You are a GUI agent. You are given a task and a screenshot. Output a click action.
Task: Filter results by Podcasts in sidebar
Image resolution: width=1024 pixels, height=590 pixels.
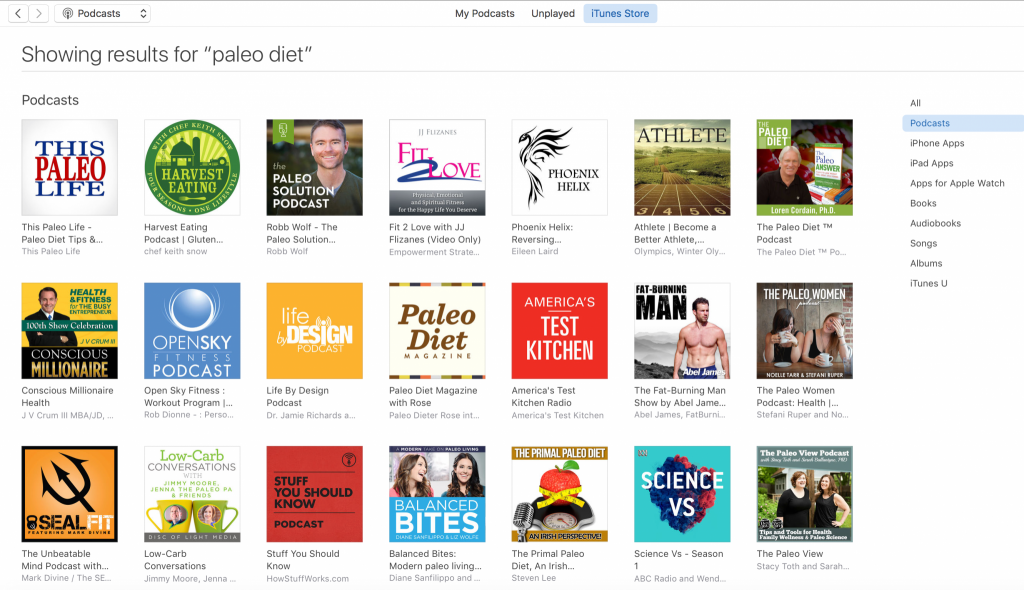(x=963, y=123)
